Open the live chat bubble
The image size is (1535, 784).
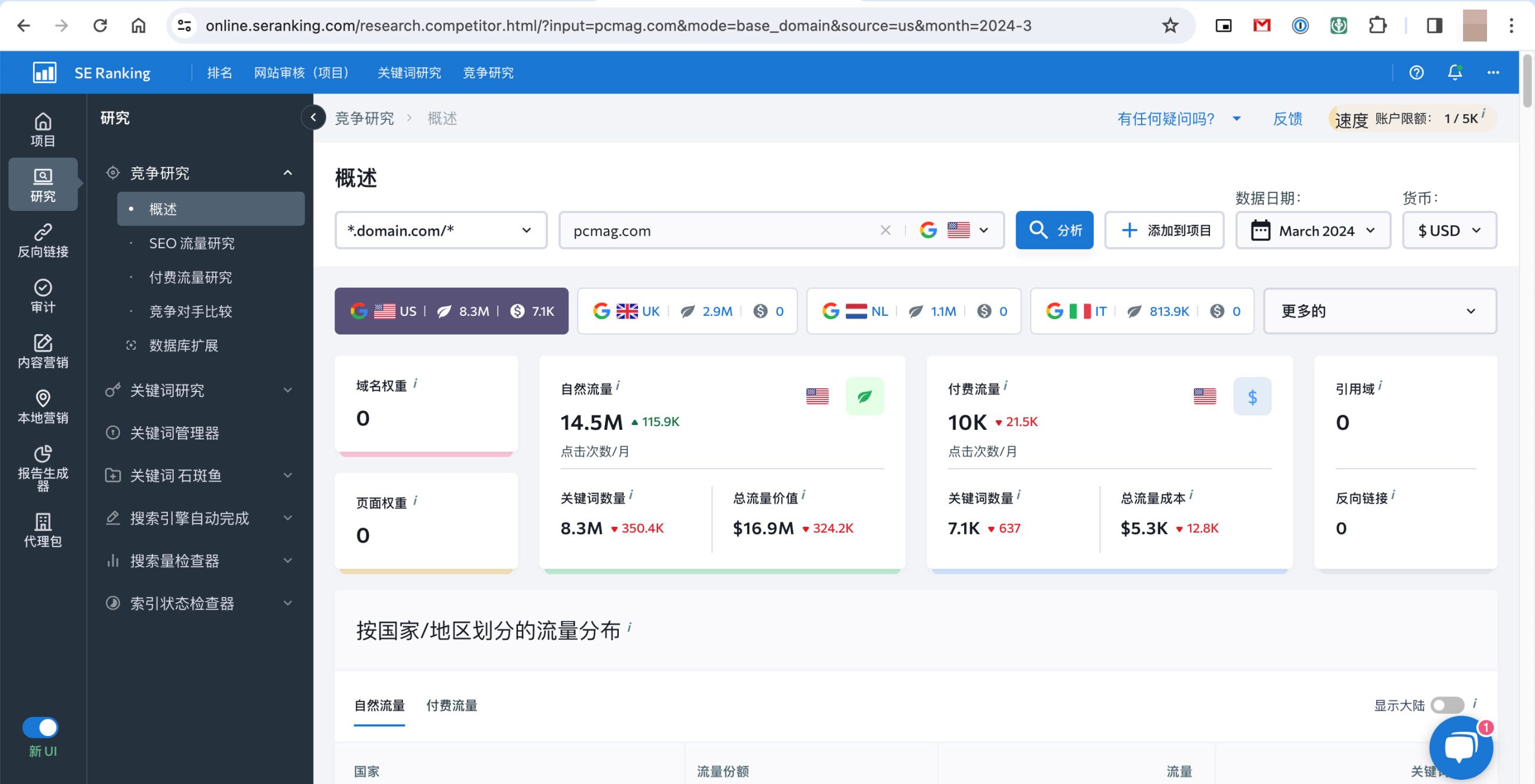[x=1461, y=747]
